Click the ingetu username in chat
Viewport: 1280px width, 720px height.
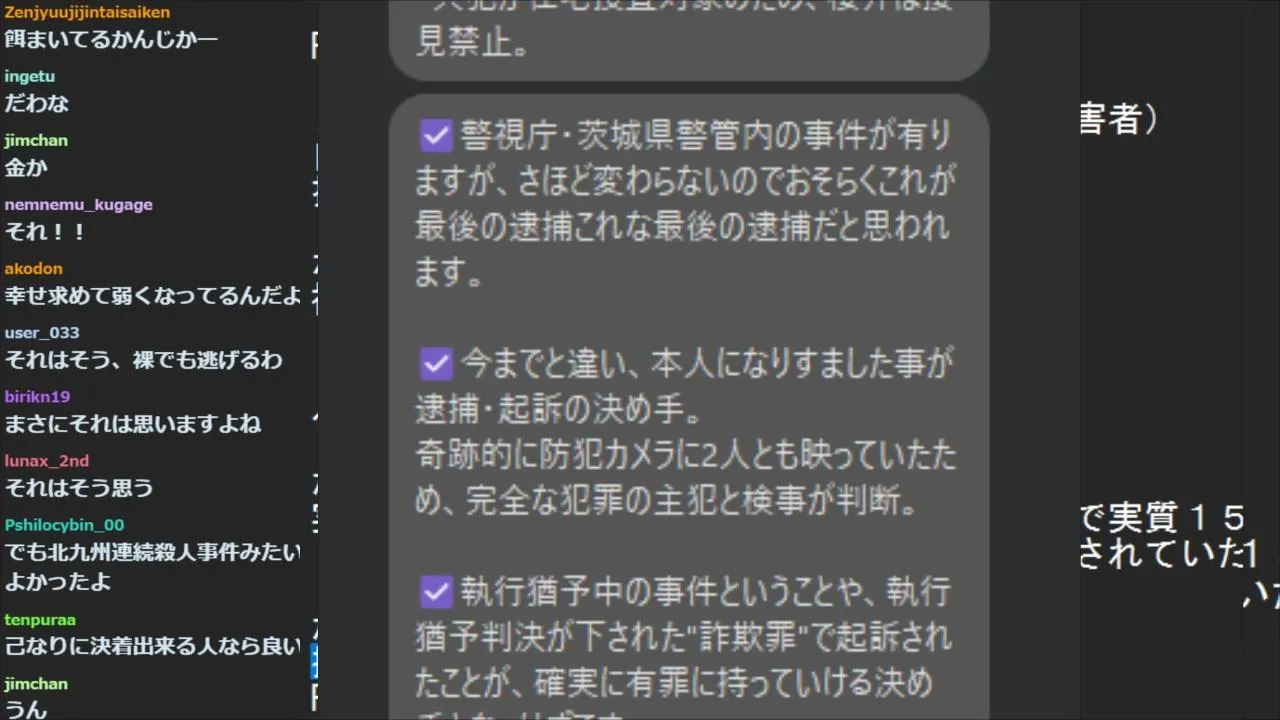click(x=30, y=76)
